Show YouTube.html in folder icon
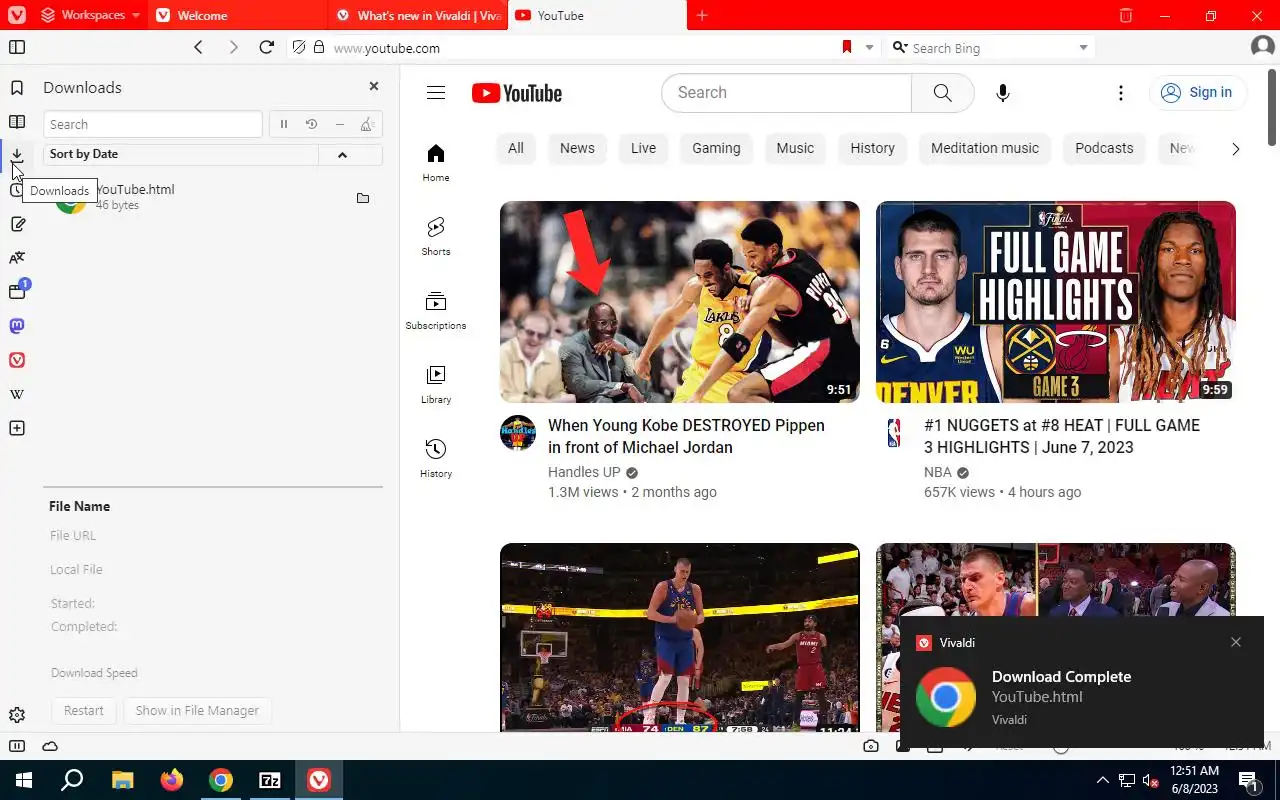Viewport: 1280px width, 800px height. pyautogui.click(x=363, y=198)
